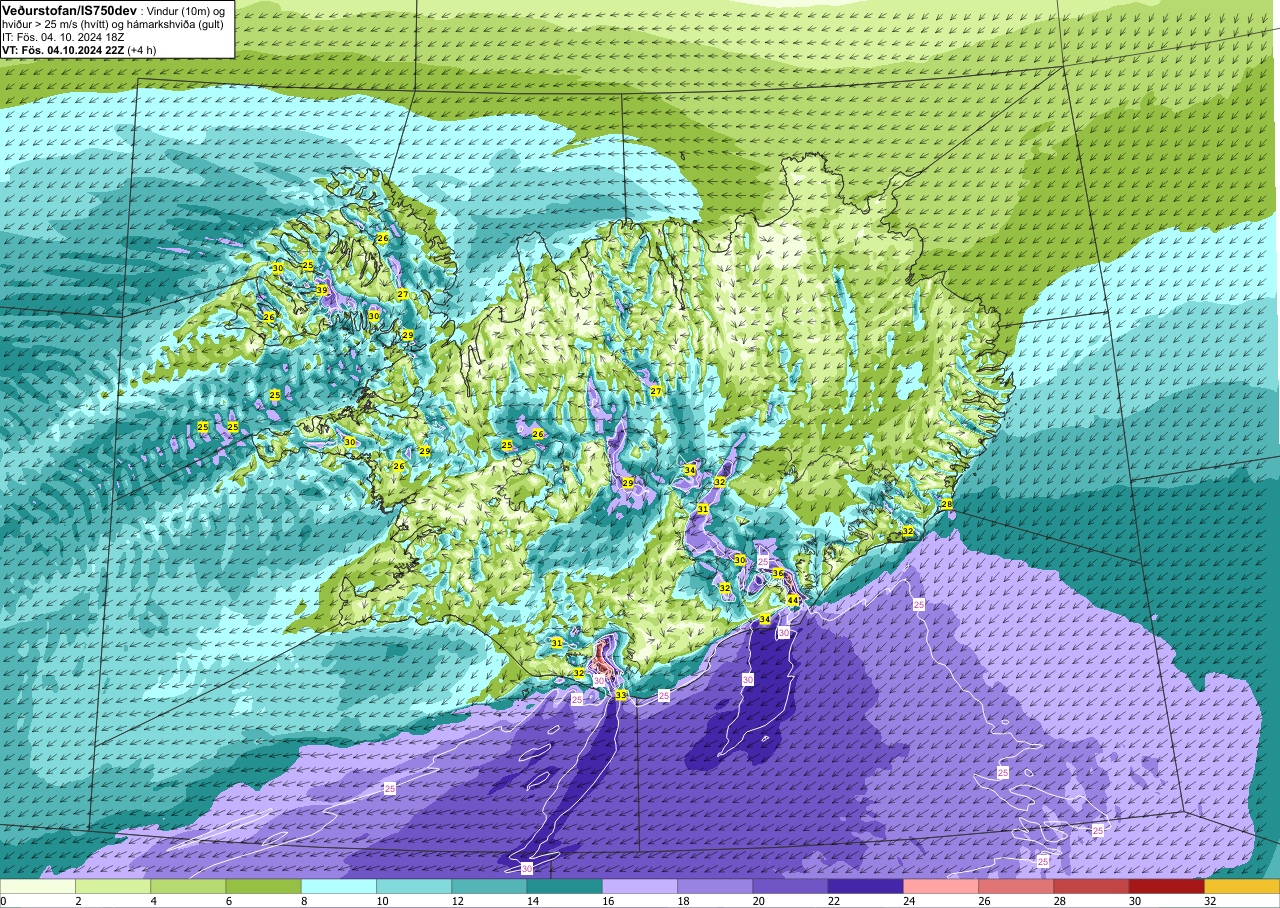
Task: Pick the 26–28 salmon legend swatch
Action: 1016,887
